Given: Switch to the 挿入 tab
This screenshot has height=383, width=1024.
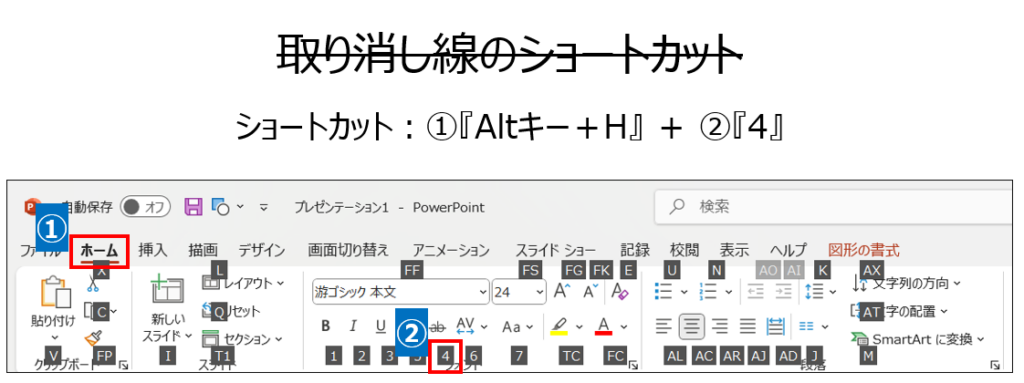Looking at the screenshot, I should (153, 250).
